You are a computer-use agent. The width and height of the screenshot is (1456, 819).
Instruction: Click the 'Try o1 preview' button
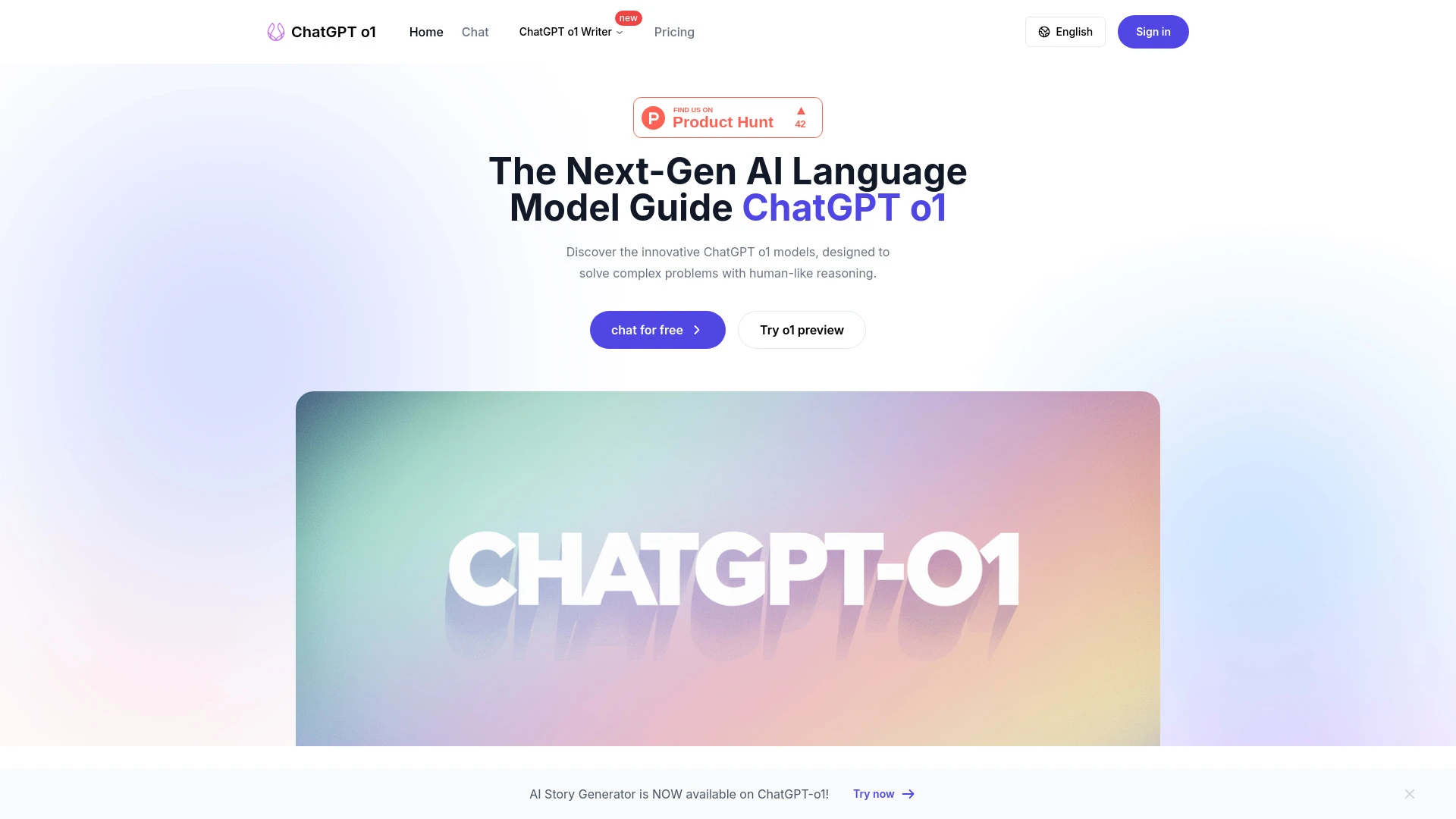[x=801, y=329]
